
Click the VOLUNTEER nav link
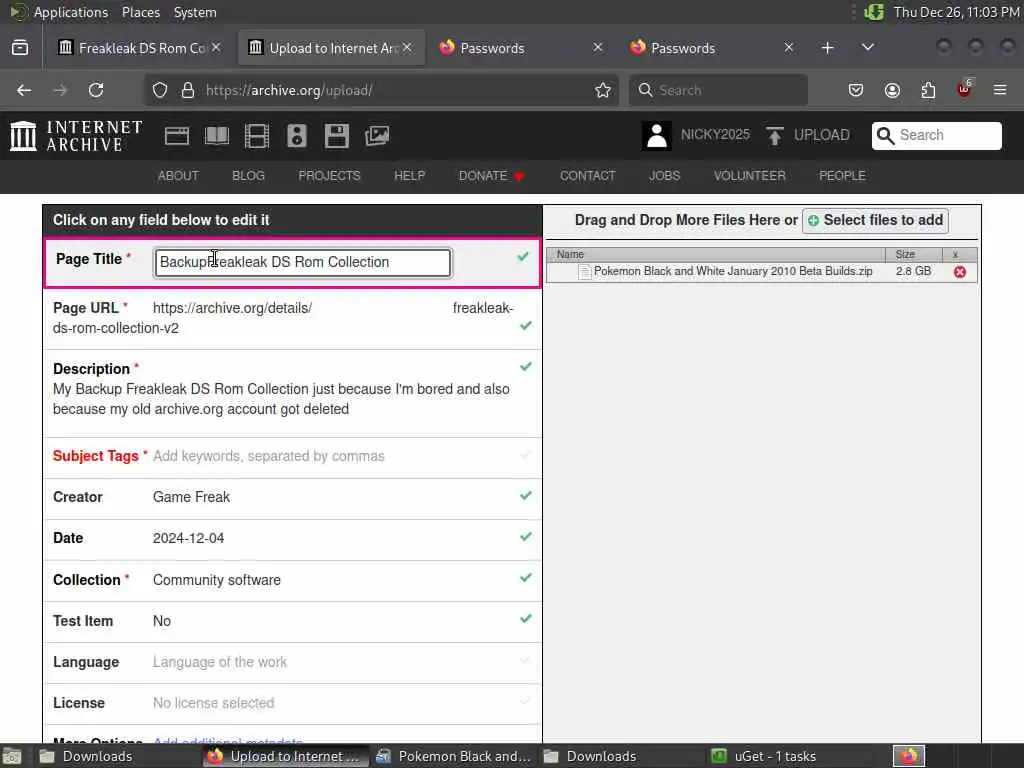749,176
